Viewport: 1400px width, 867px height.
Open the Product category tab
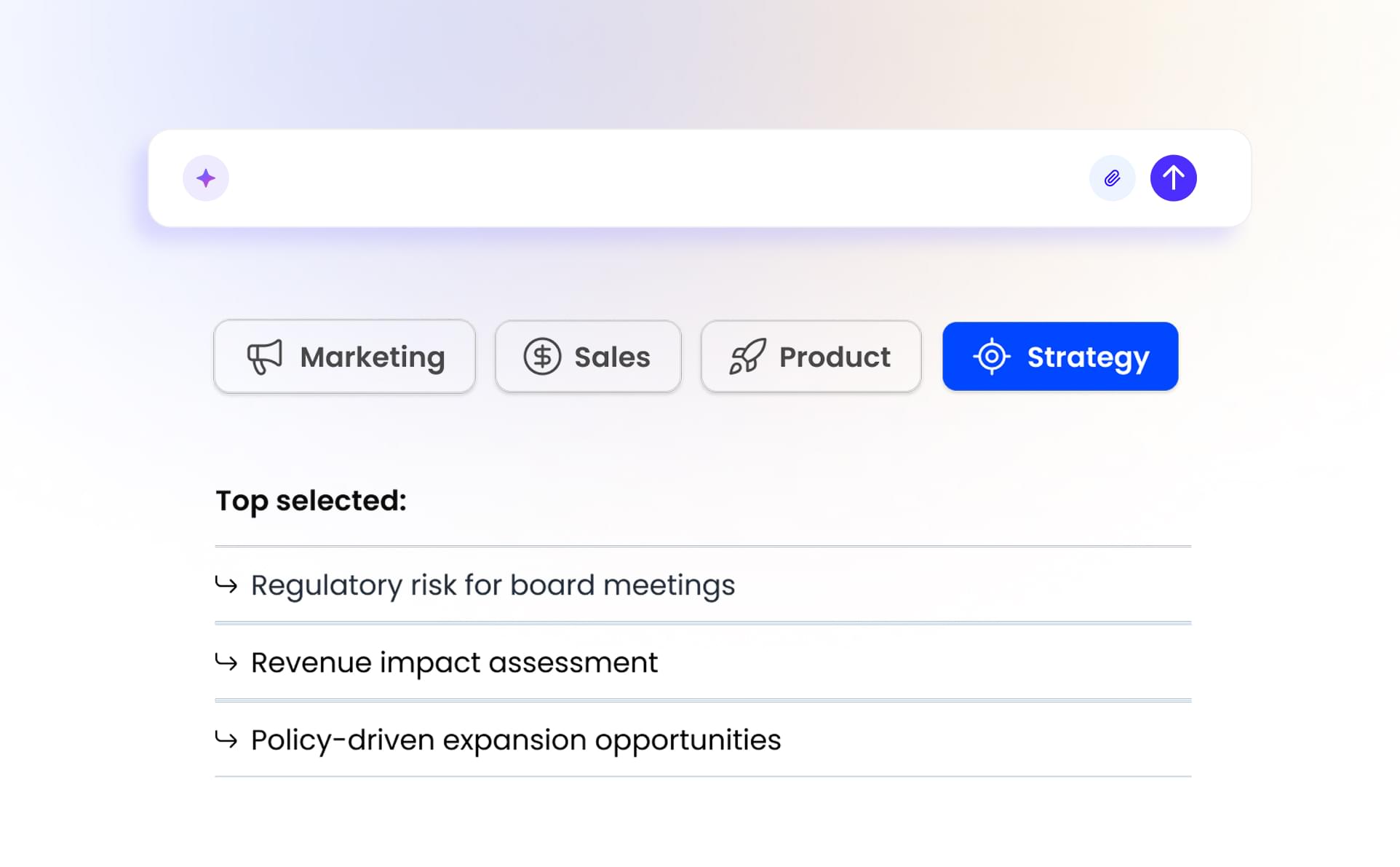tap(811, 357)
